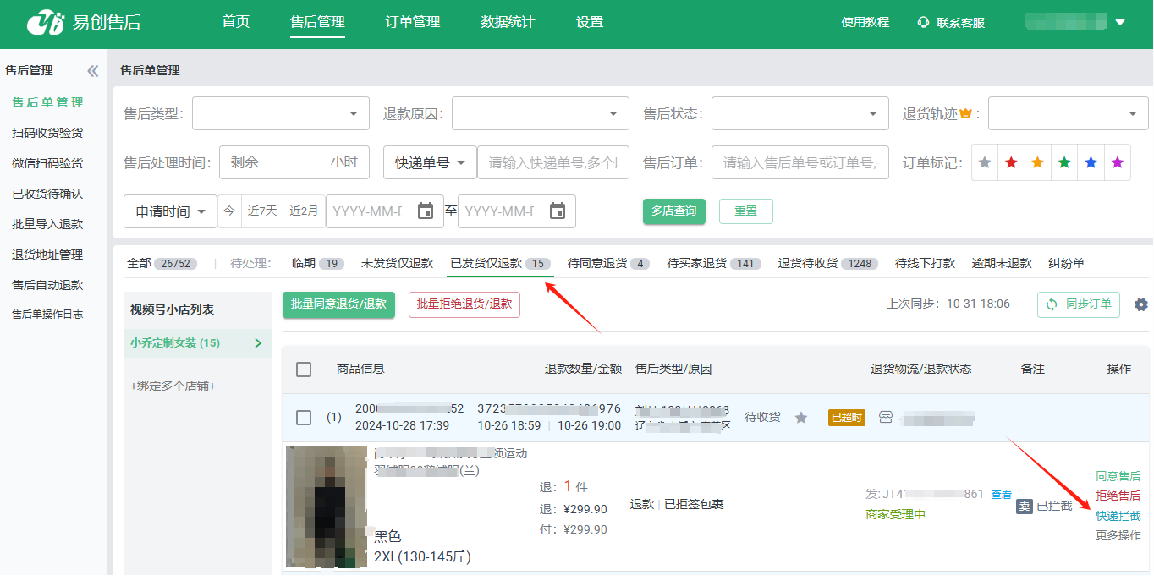
Task: Check the first order row checkbox
Action: pos(304,417)
